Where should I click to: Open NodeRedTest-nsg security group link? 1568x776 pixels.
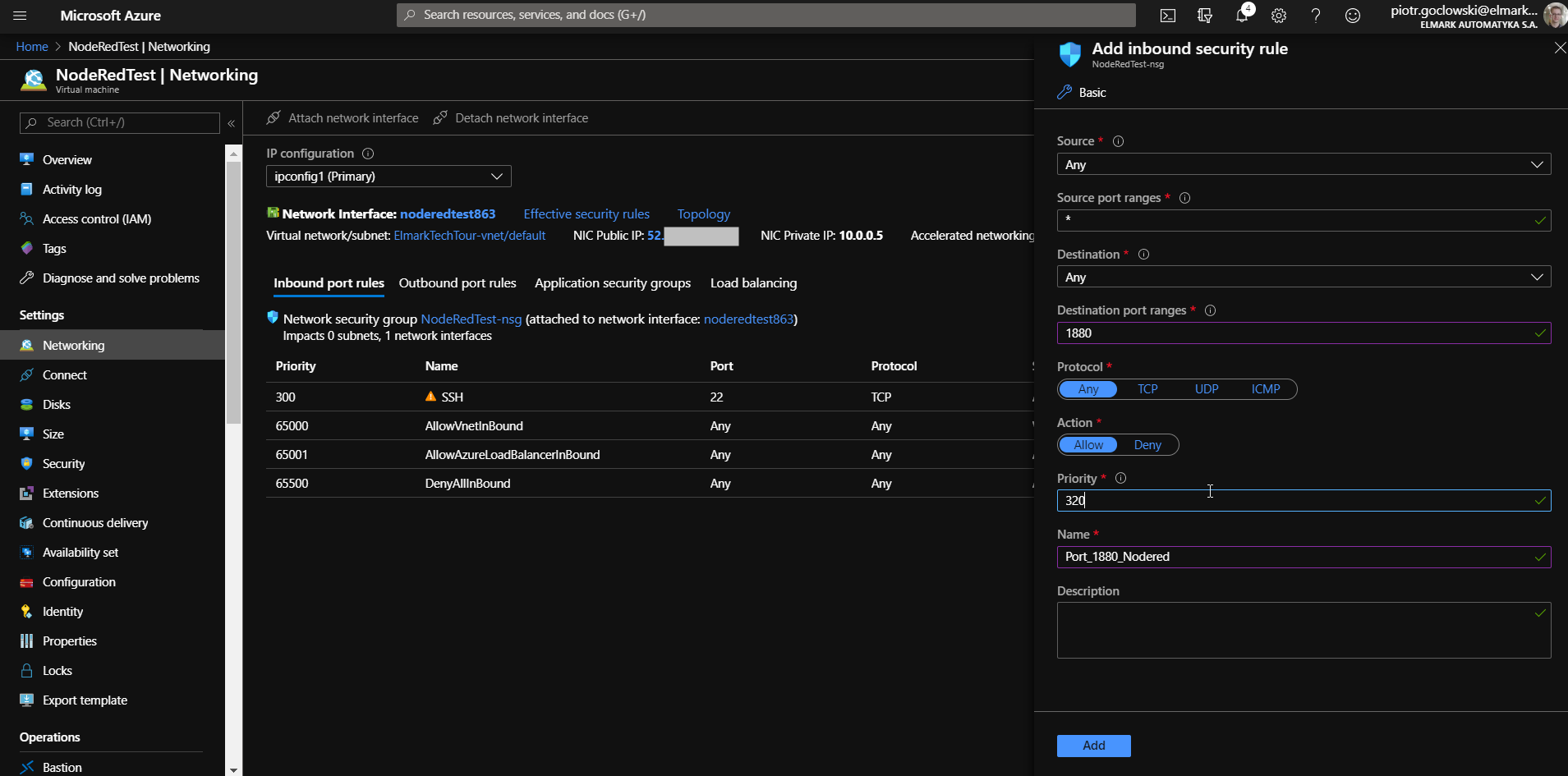[x=471, y=319]
